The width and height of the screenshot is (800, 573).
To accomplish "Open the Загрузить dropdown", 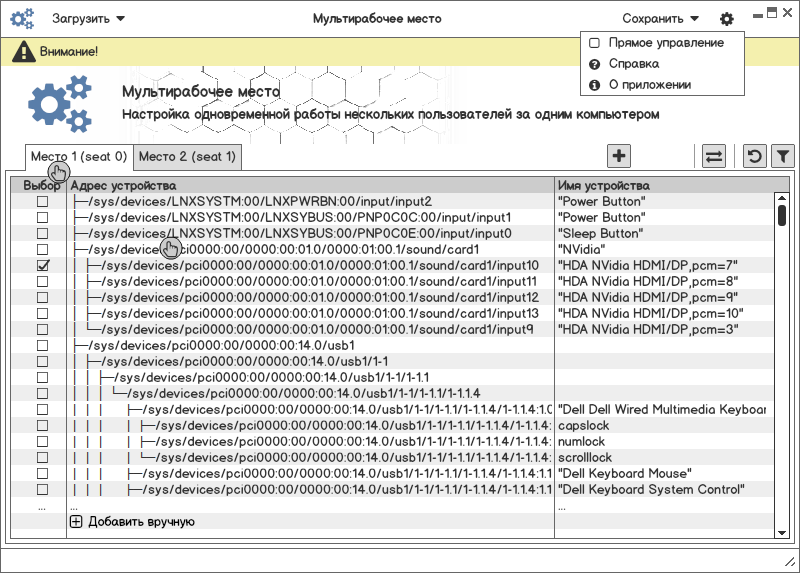I will 88,19.
